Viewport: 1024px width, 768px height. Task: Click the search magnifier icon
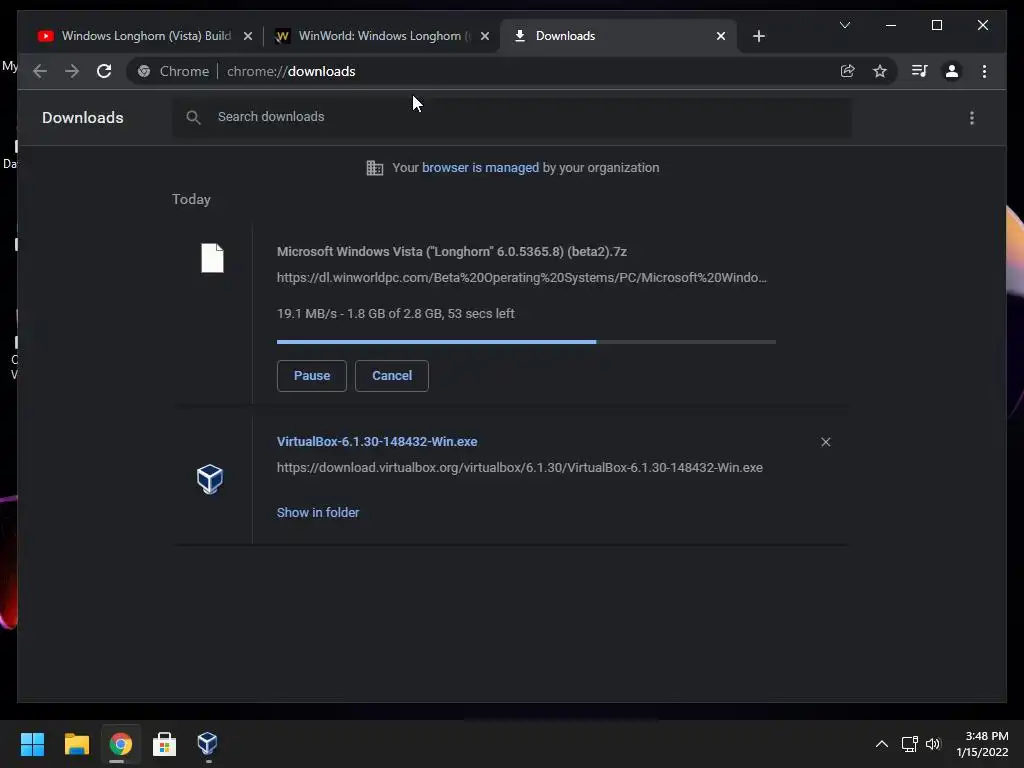(x=193, y=117)
